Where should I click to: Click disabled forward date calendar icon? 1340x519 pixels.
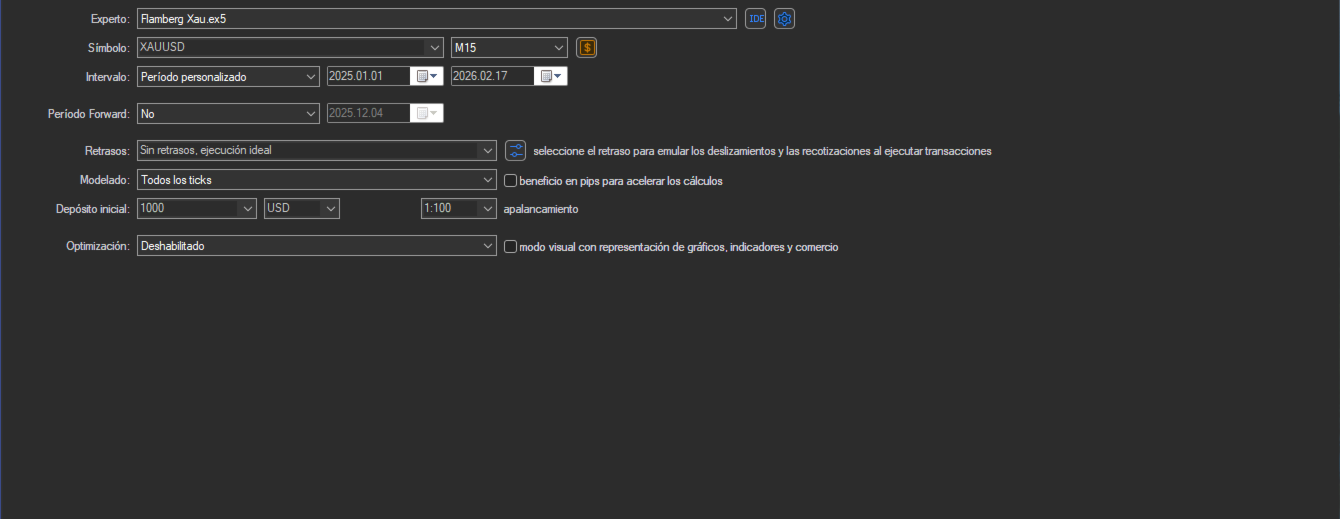pos(427,114)
